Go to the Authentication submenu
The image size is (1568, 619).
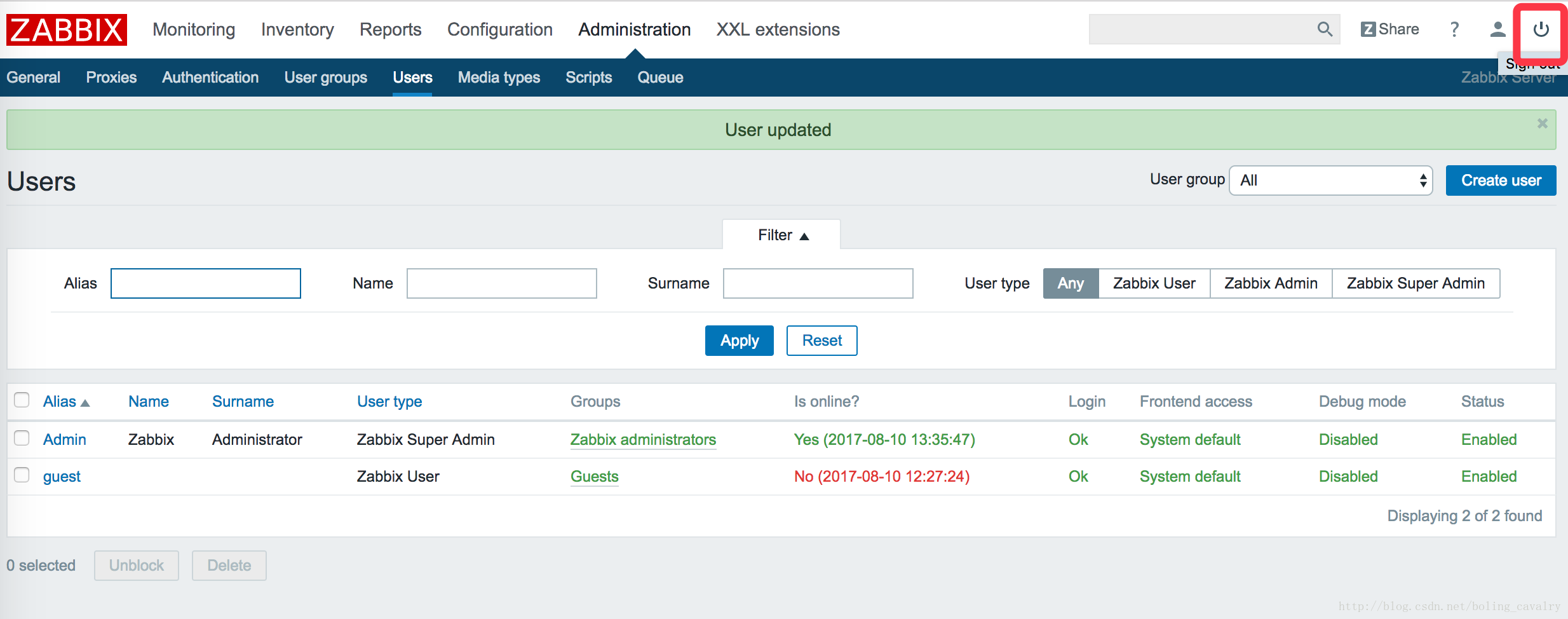210,78
